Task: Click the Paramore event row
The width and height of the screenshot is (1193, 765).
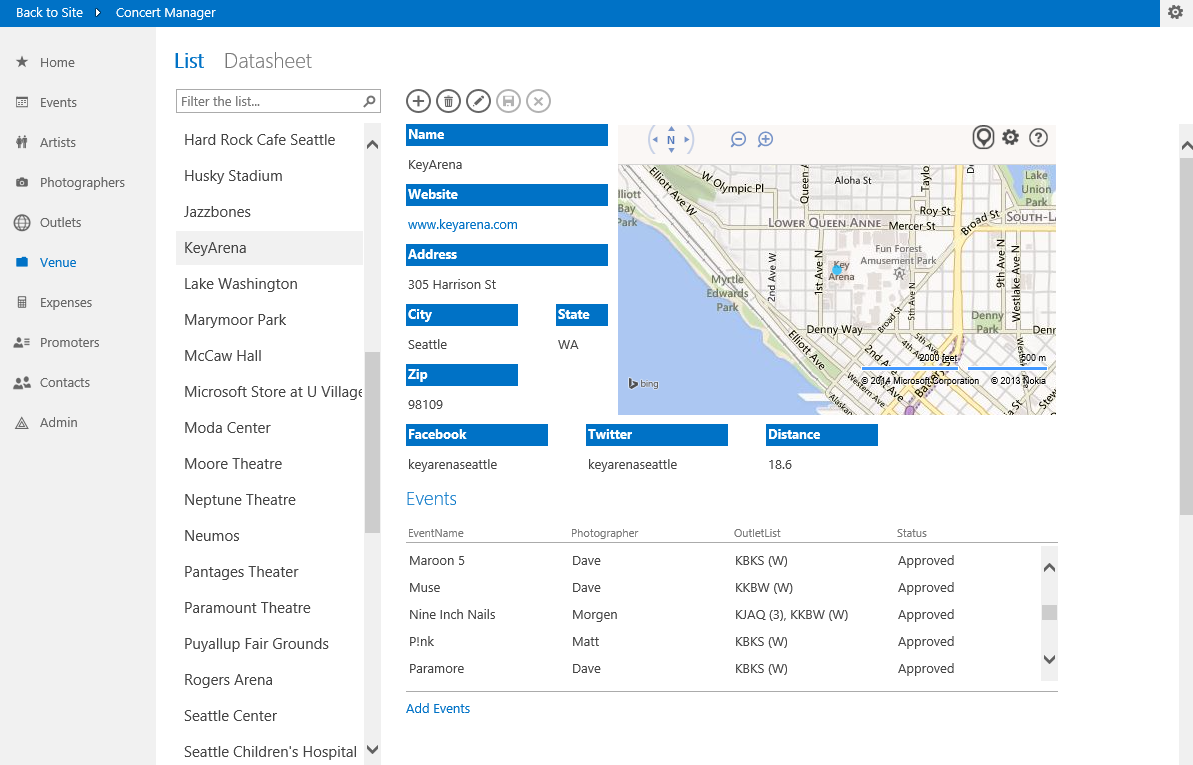Action: tap(723, 669)
